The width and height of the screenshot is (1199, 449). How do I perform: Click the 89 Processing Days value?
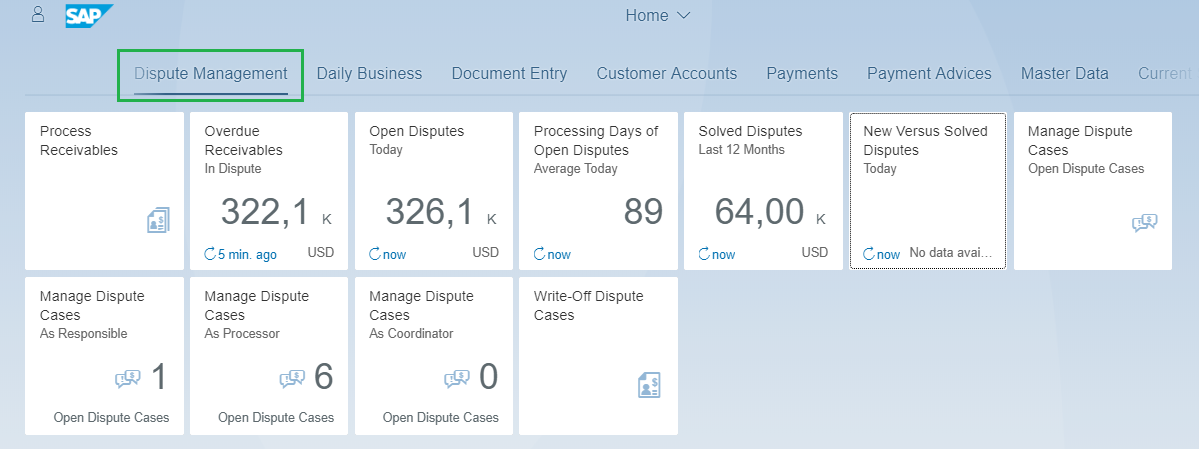643,212
